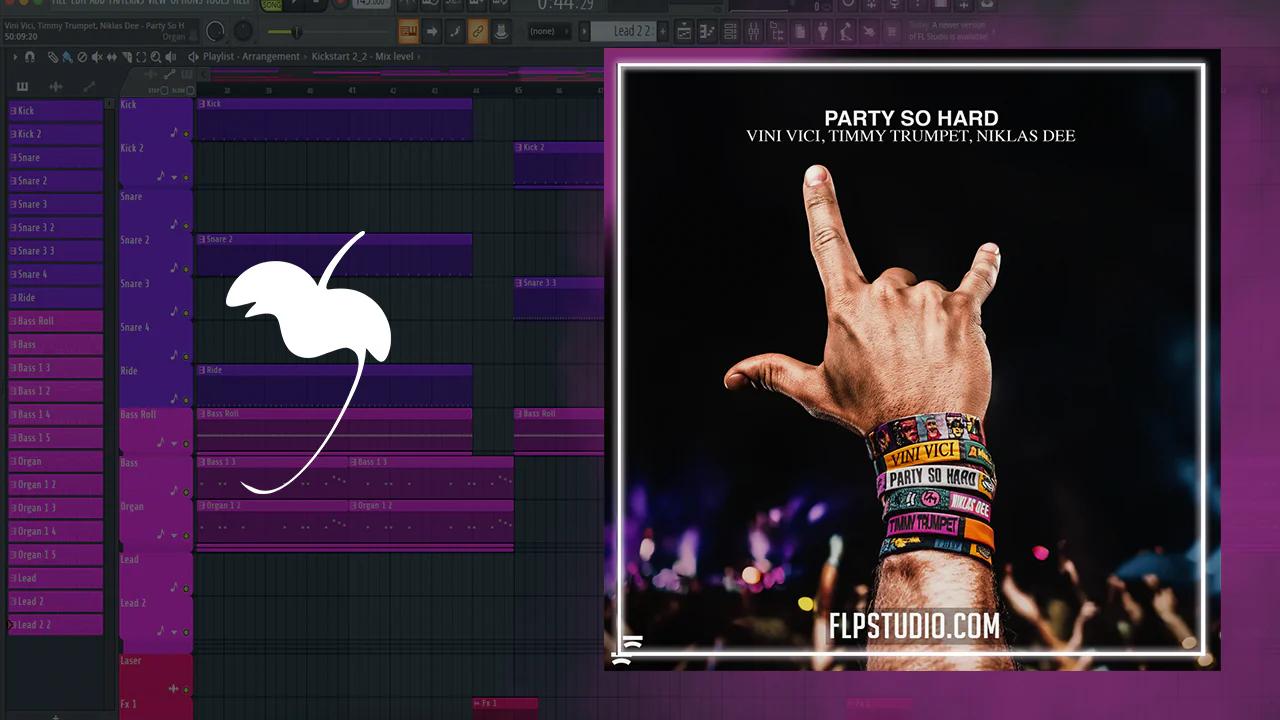Select the Mute tool in playlist toolbar
This screenshot has width=1280, height=720.
point(96,57)
